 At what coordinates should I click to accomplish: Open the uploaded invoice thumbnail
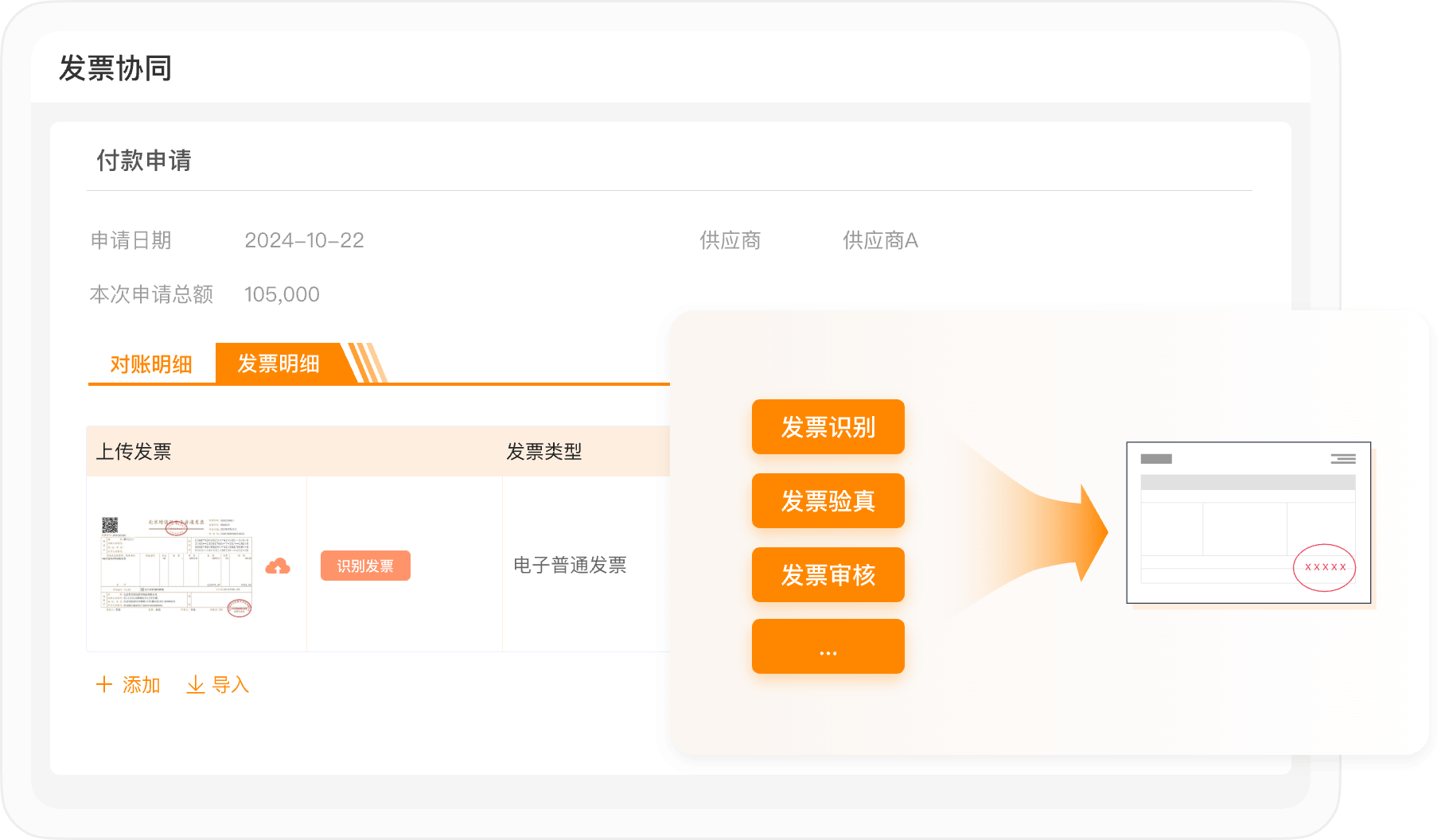click(177, 566)
